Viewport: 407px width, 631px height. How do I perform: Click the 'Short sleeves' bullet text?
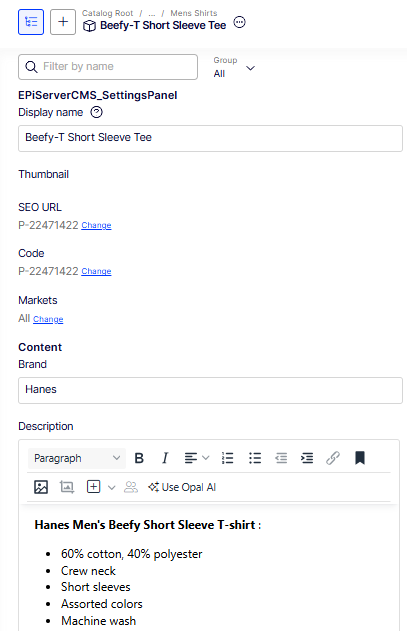coord(95,587)
